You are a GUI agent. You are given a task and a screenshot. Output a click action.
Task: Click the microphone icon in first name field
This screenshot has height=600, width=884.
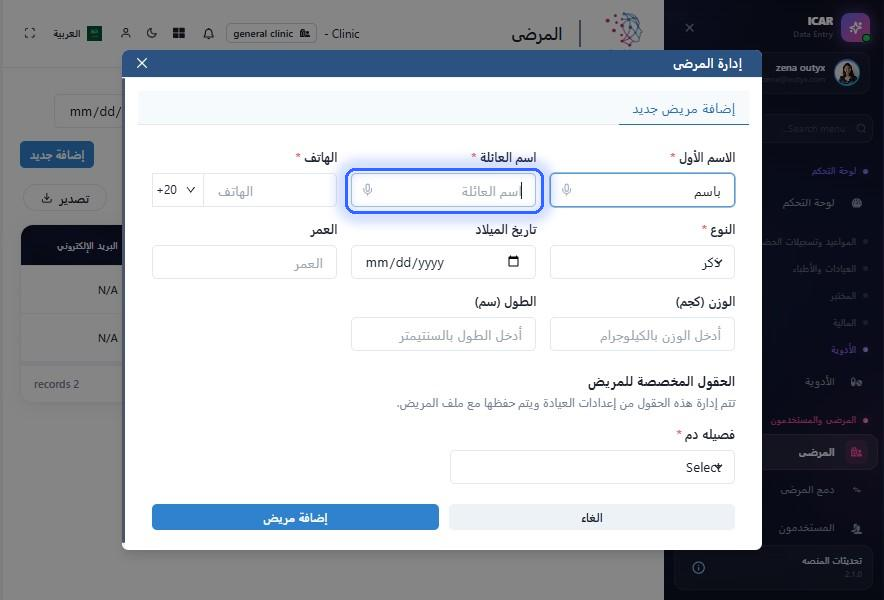click(567, 190)
